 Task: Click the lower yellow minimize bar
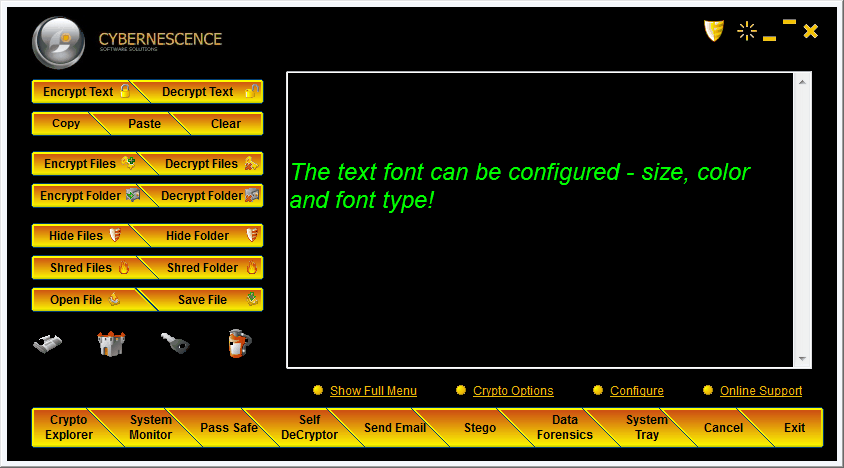(770, 38)
